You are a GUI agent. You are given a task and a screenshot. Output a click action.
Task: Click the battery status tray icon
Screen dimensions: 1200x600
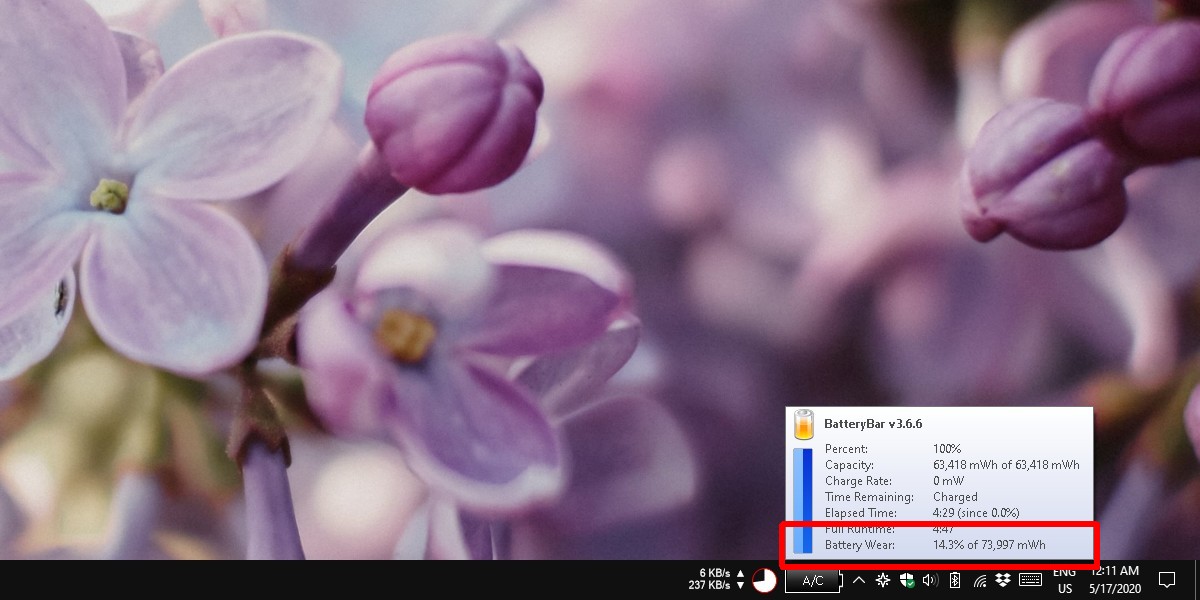pos(955,580)
